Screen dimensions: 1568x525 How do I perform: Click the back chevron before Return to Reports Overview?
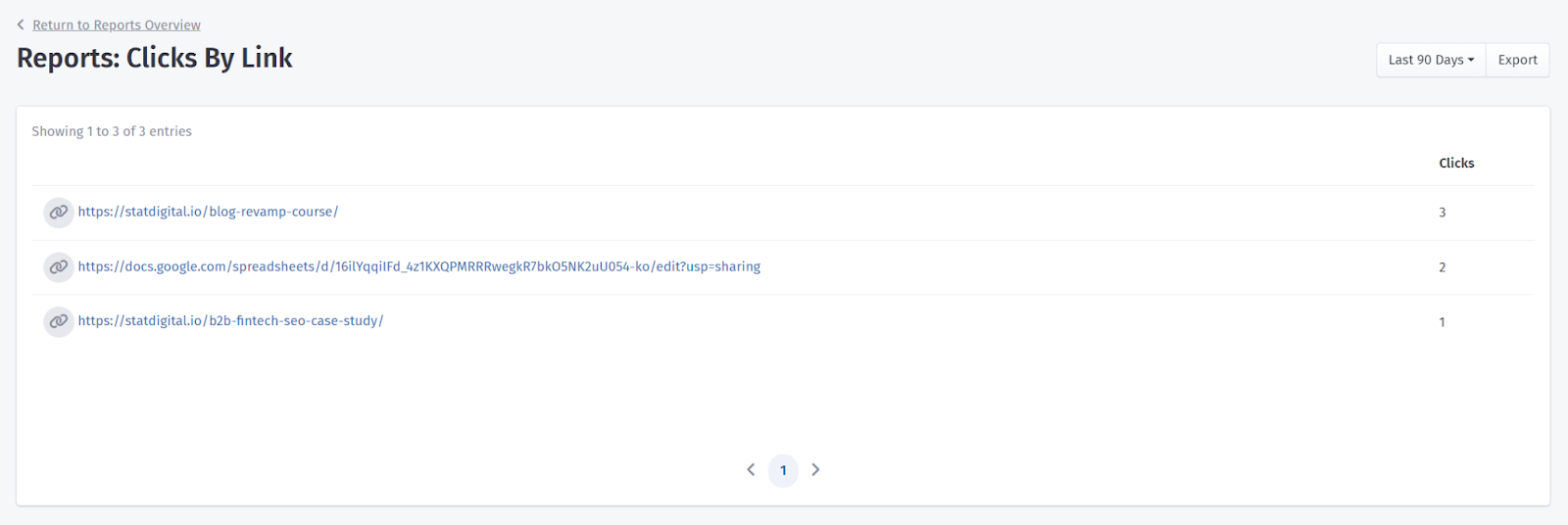pos(21,24)
